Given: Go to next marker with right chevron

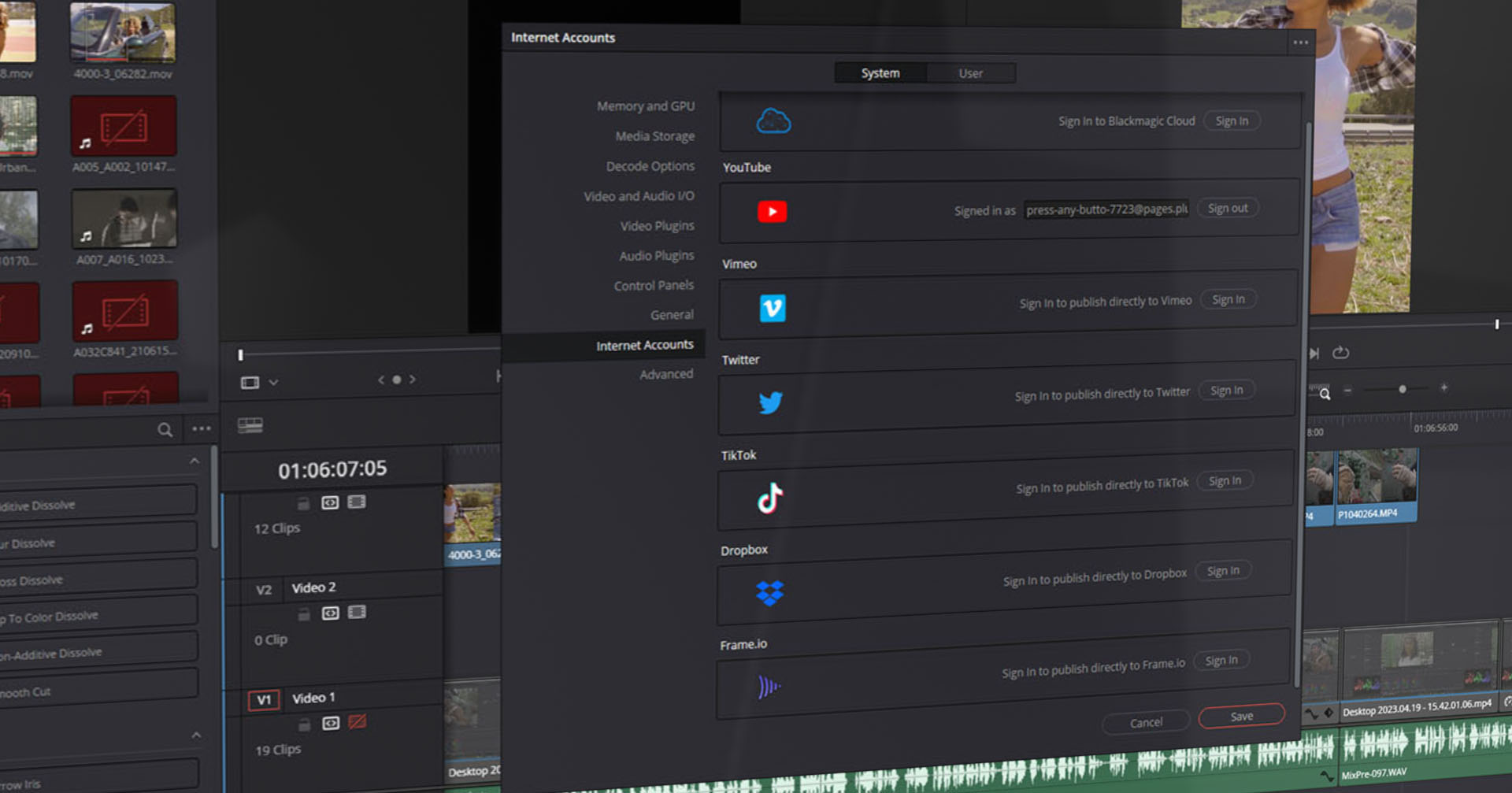Looking at the screenshot, I should pyautogui.click(x=412, y=379).
